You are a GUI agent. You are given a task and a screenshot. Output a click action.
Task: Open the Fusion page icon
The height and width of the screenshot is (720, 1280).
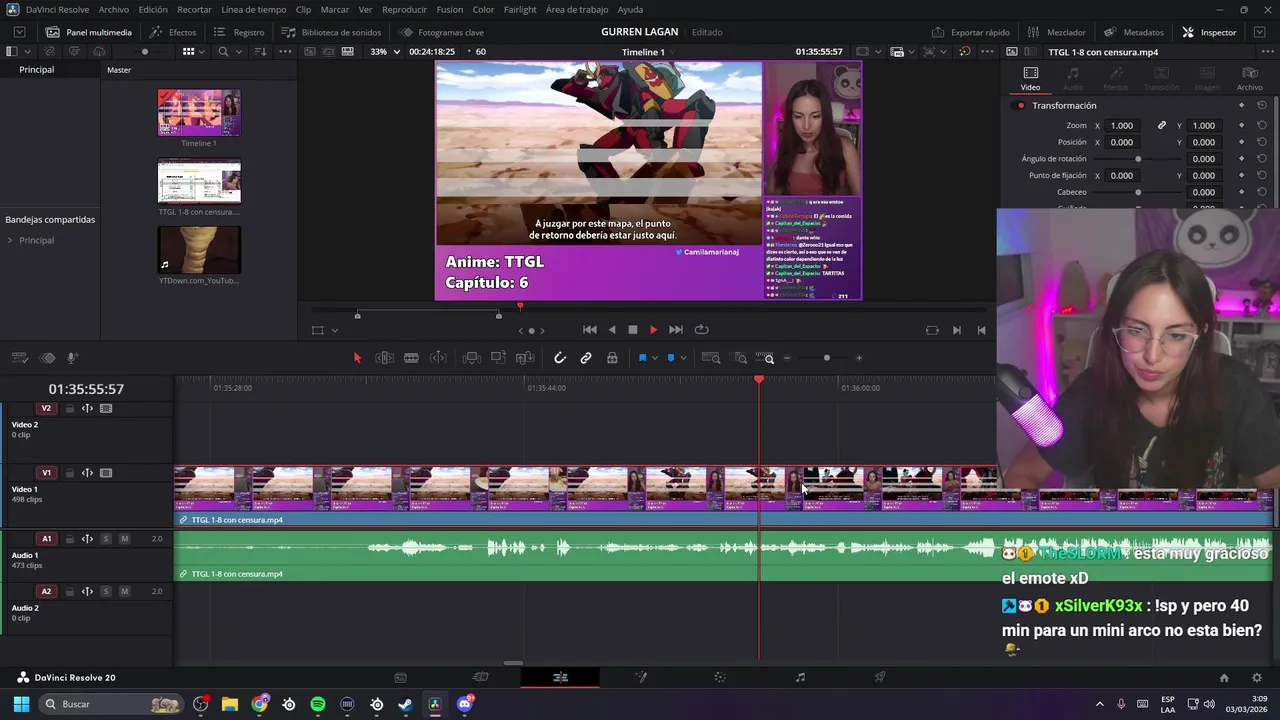pyautogui.click(x=641, y=677)
